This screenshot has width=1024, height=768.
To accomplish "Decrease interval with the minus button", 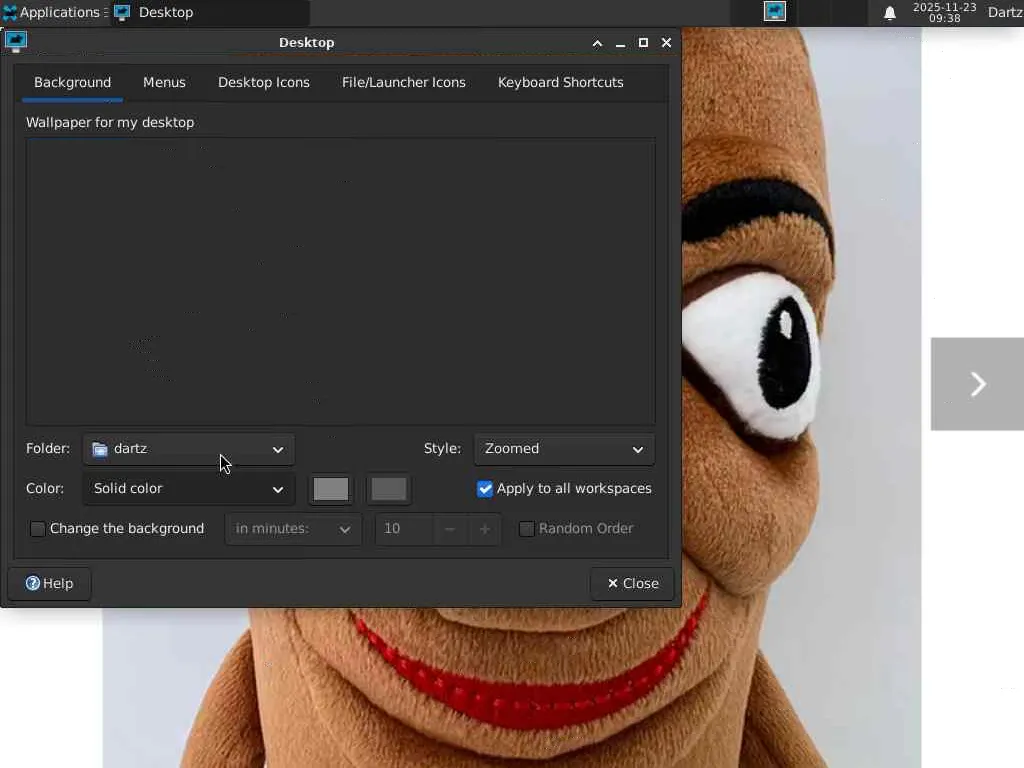I will pyautogui.click(x=450, y=529).
